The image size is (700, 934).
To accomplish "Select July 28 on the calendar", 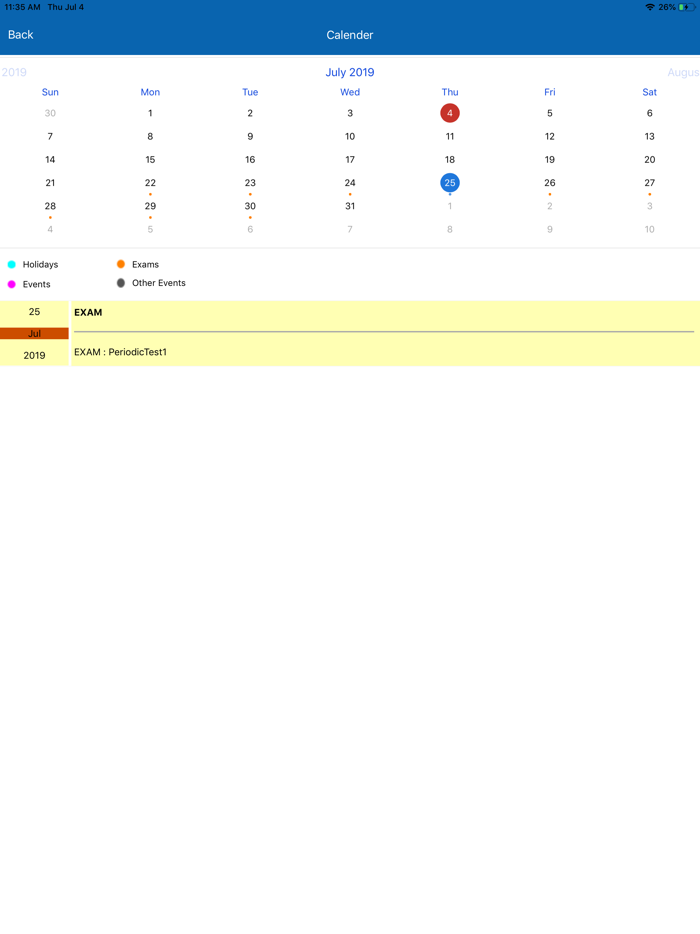I will (x=50, y=206).
